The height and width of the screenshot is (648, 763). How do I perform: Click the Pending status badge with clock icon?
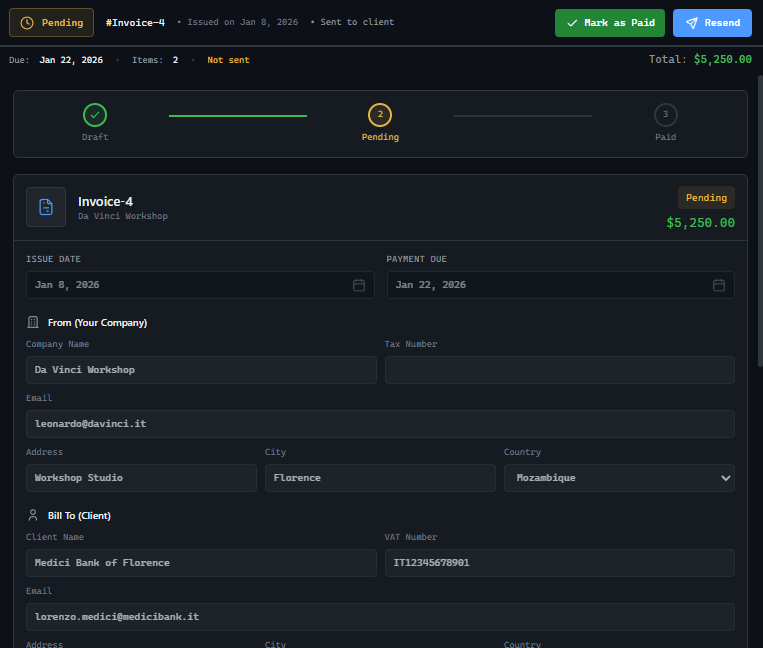click(52, 23)
